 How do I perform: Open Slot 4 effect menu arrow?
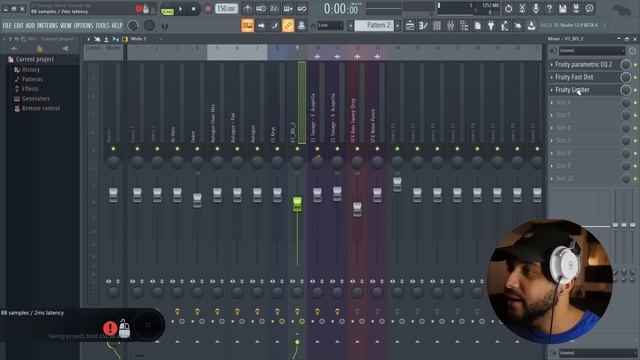click(552, 102)
